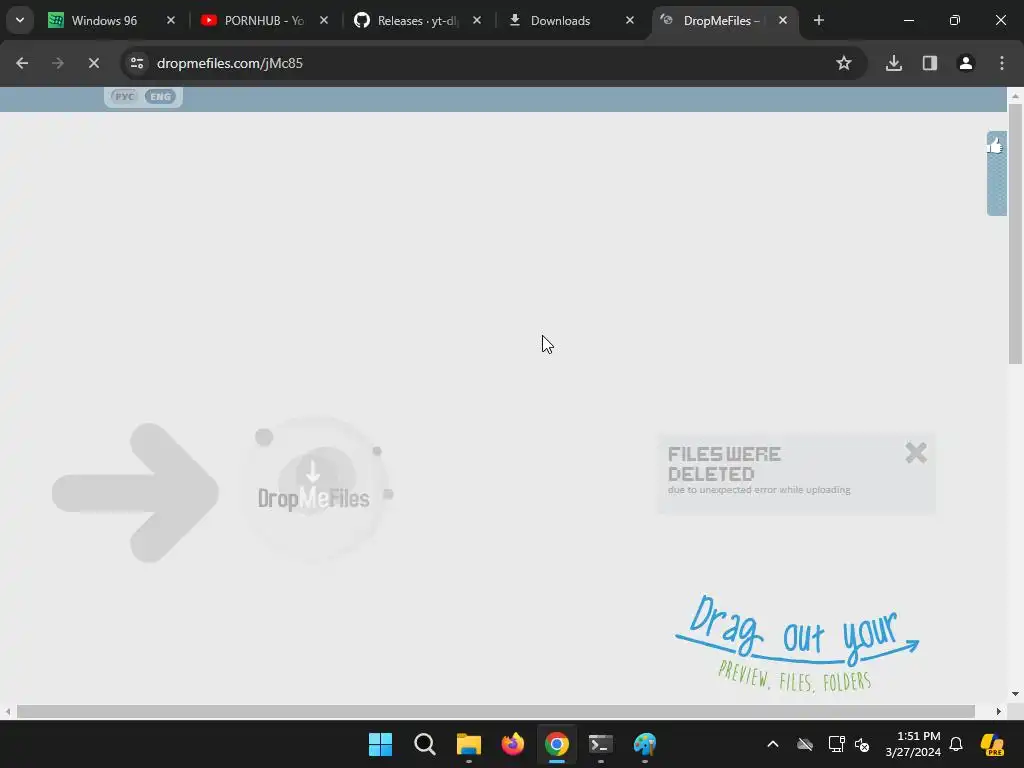Open the Windows Start menu
Screen dimensions: 1024x768
(x=380, y=744)
